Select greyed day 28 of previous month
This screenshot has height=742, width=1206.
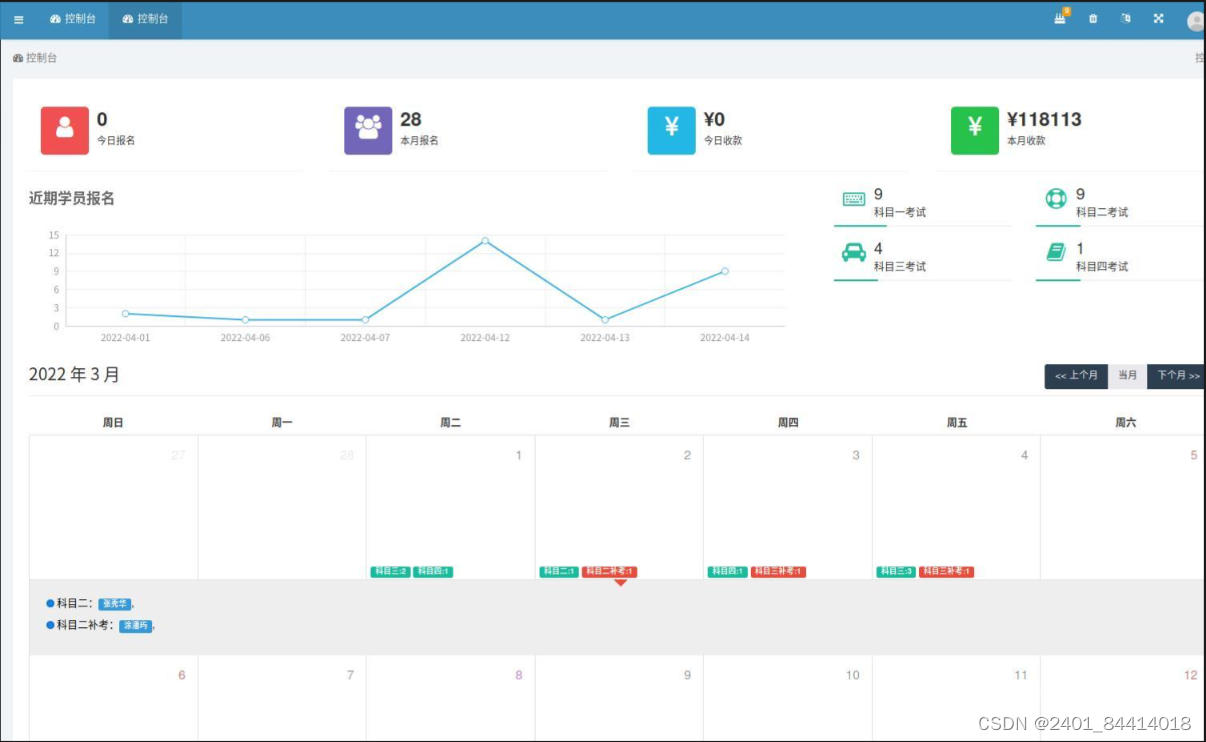click(x=347, y=456)
